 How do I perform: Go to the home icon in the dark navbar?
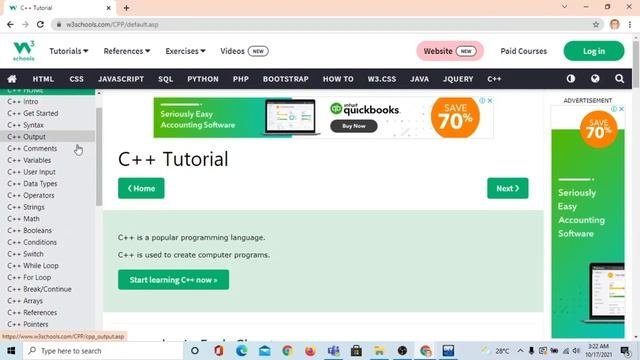pos(12,79)
